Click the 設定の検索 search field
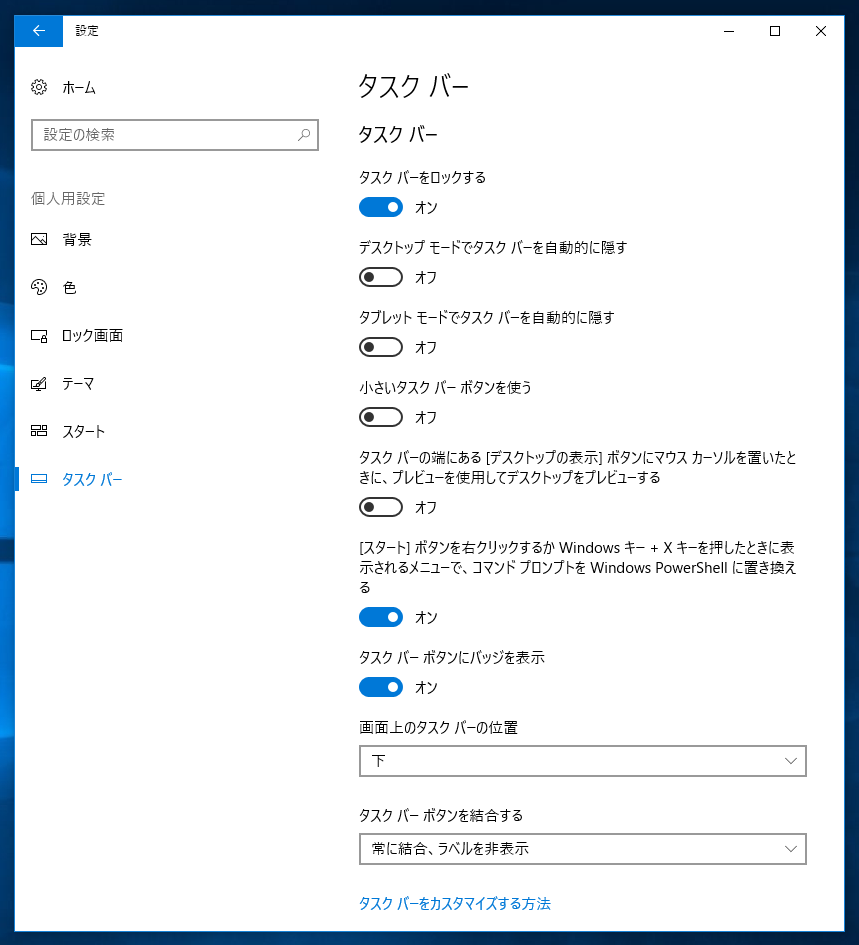The height and width of the screenshot is (945, 859). 175,135
